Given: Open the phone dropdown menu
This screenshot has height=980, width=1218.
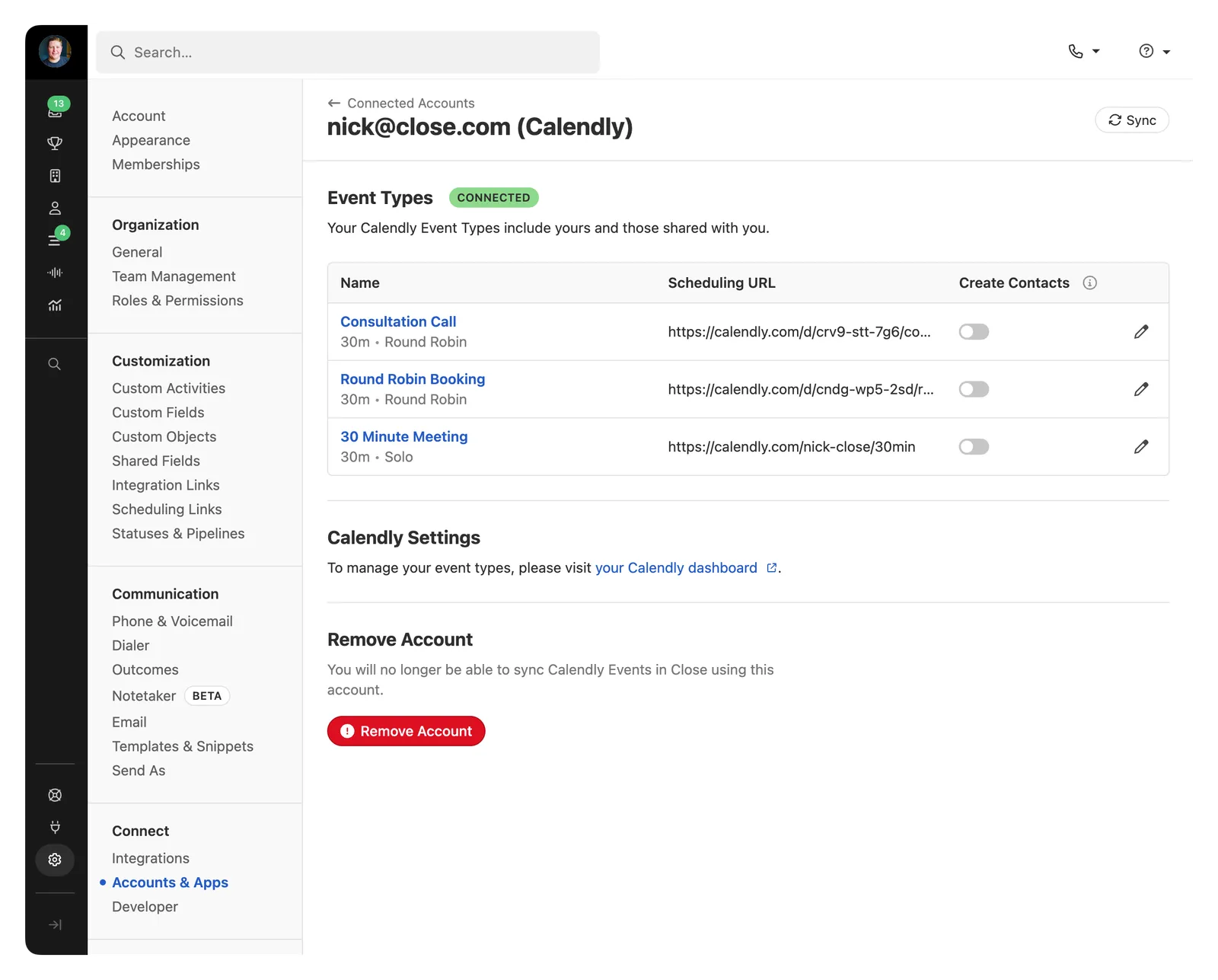Looking at the screenshot, I should click(x=1084, y=51).
